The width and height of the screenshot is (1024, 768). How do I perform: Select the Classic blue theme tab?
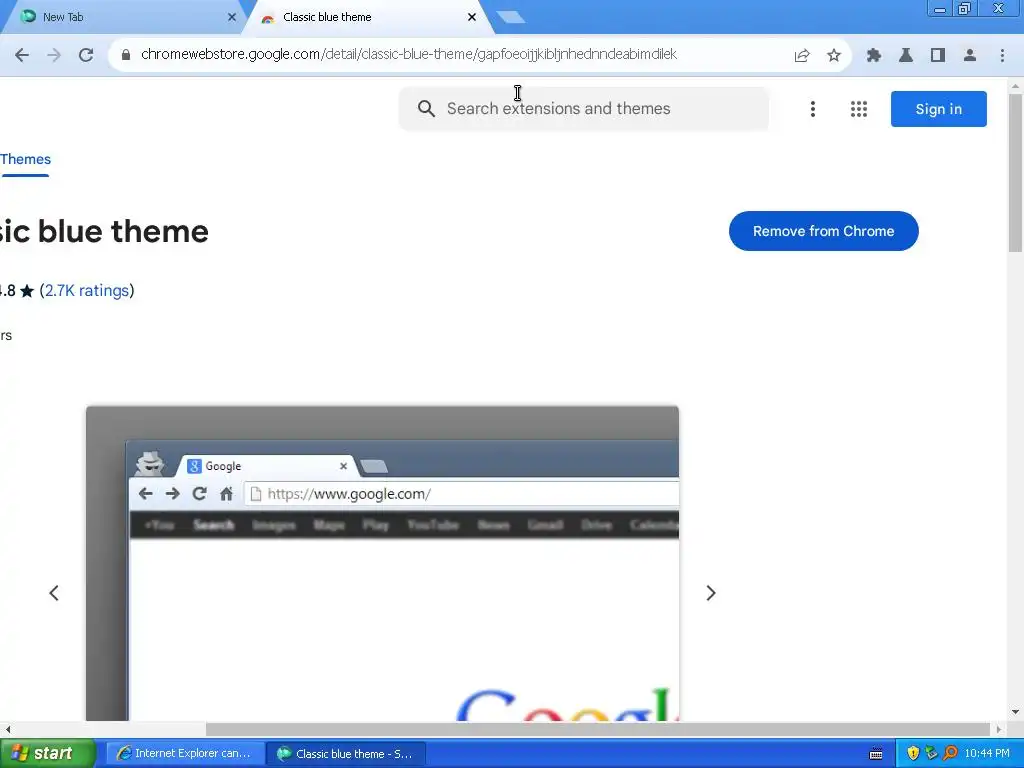tap(369, 17)
